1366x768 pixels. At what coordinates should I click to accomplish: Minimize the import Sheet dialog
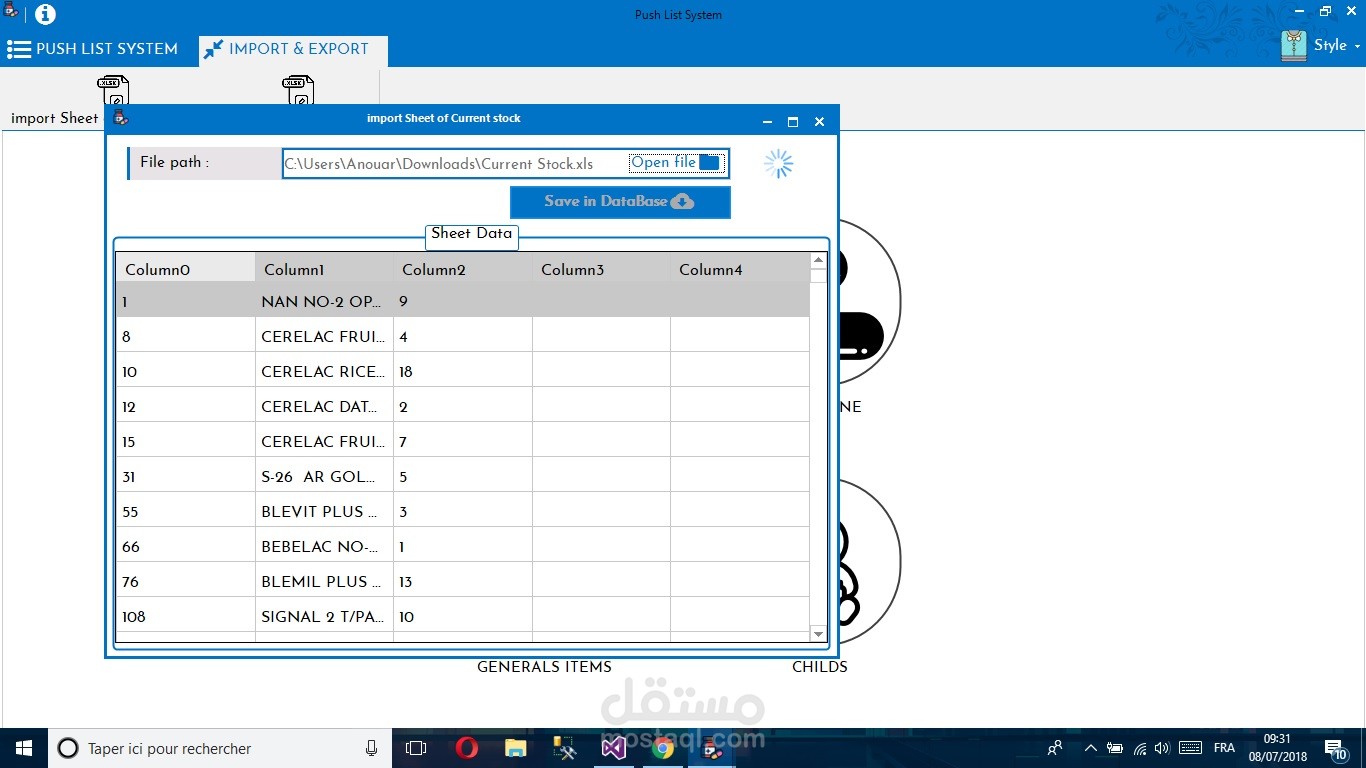click(x=767, y=122)
